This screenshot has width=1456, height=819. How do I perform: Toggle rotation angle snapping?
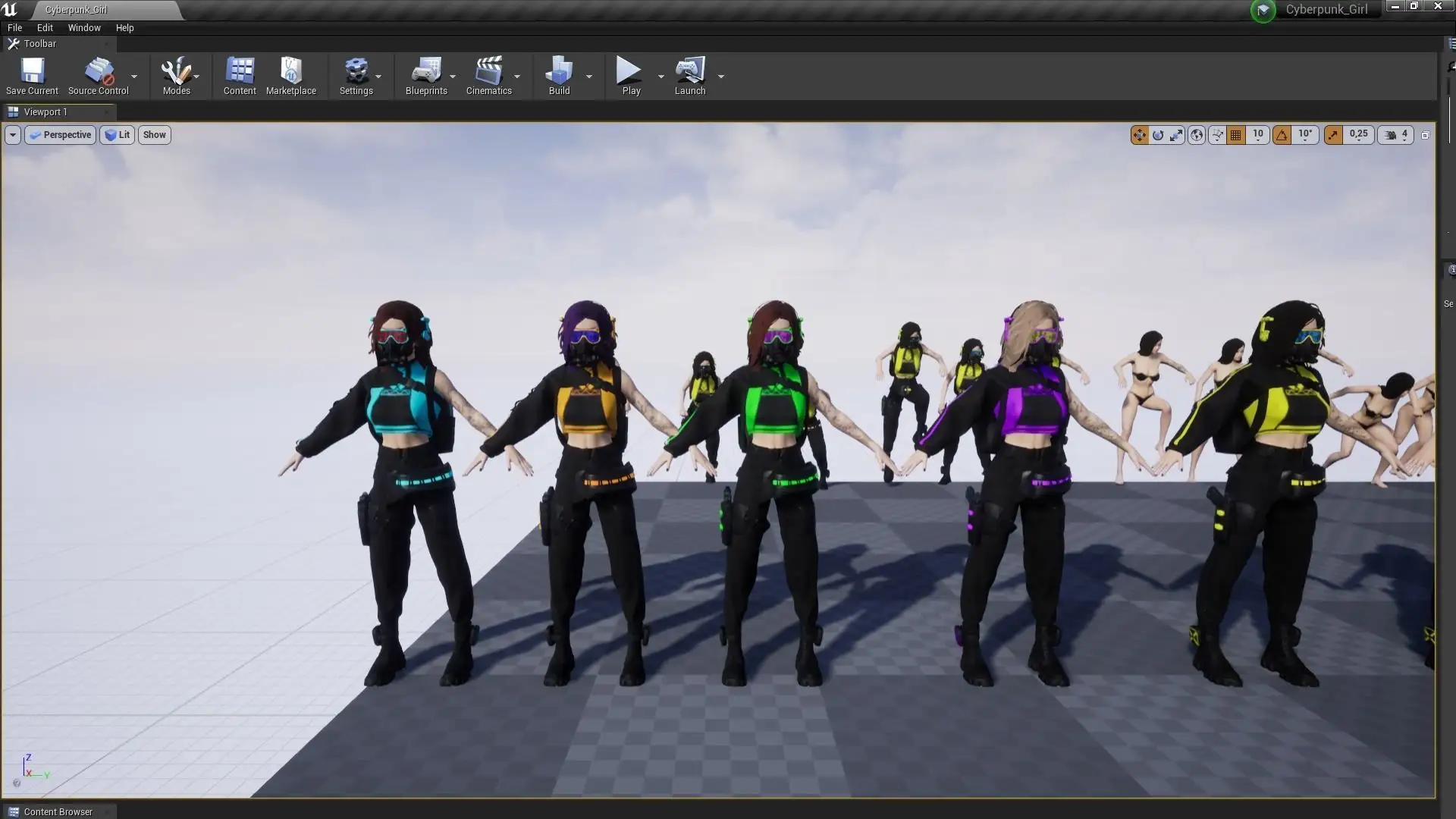1282,135
